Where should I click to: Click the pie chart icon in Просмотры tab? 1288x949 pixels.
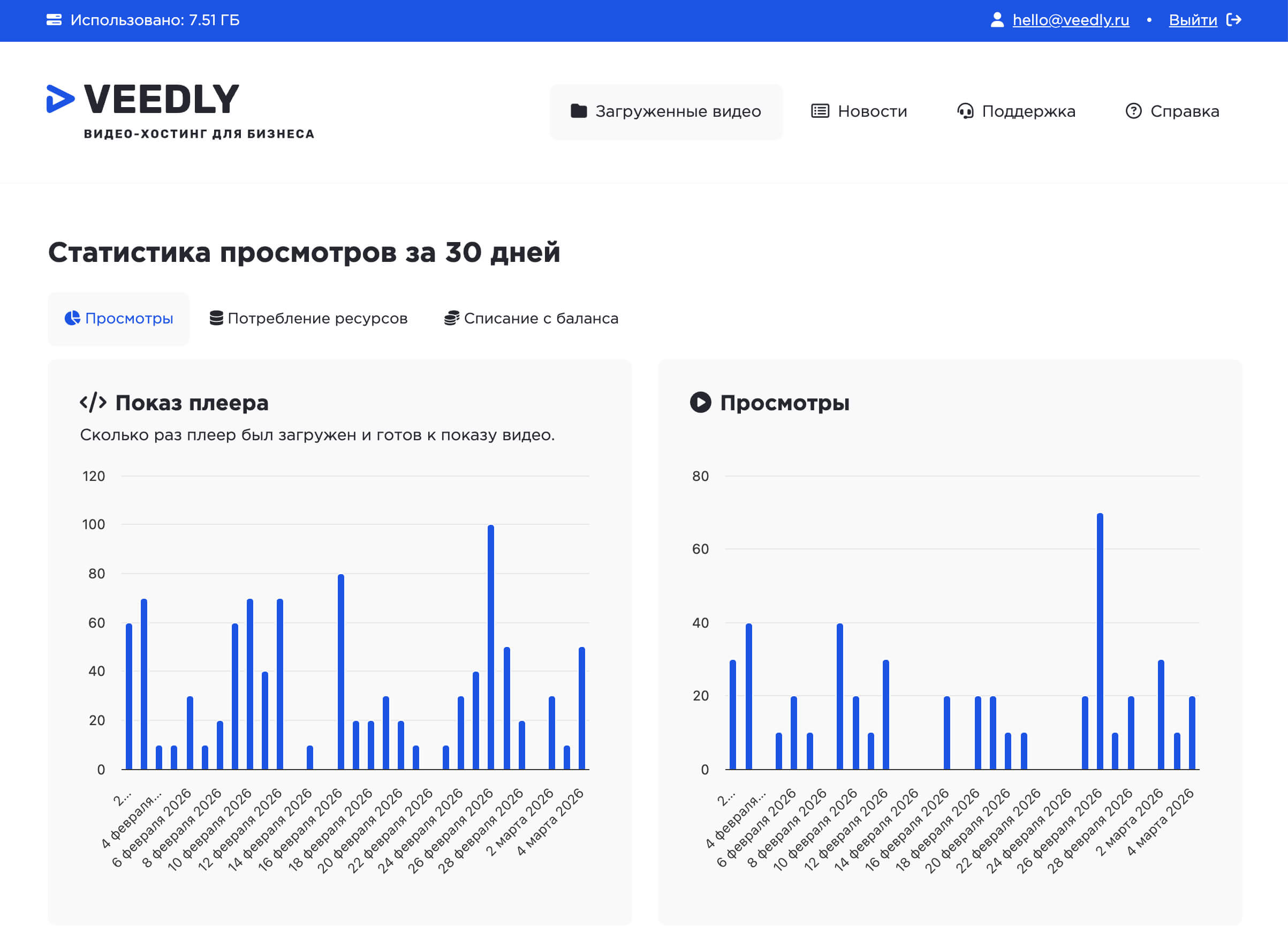[x=71, y=318]
